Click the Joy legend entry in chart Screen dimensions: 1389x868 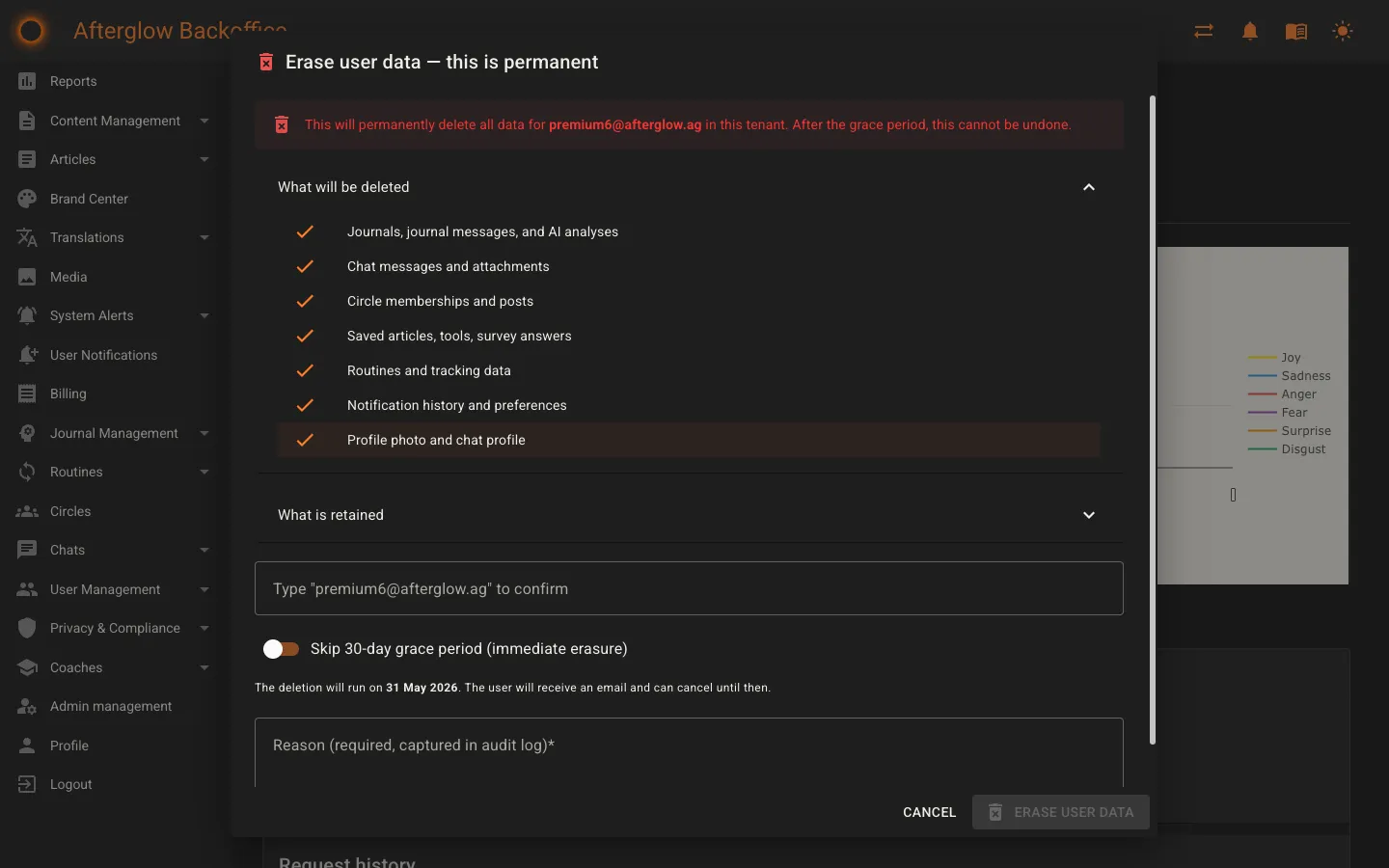pyautogui.click(x=1274, y=358)
